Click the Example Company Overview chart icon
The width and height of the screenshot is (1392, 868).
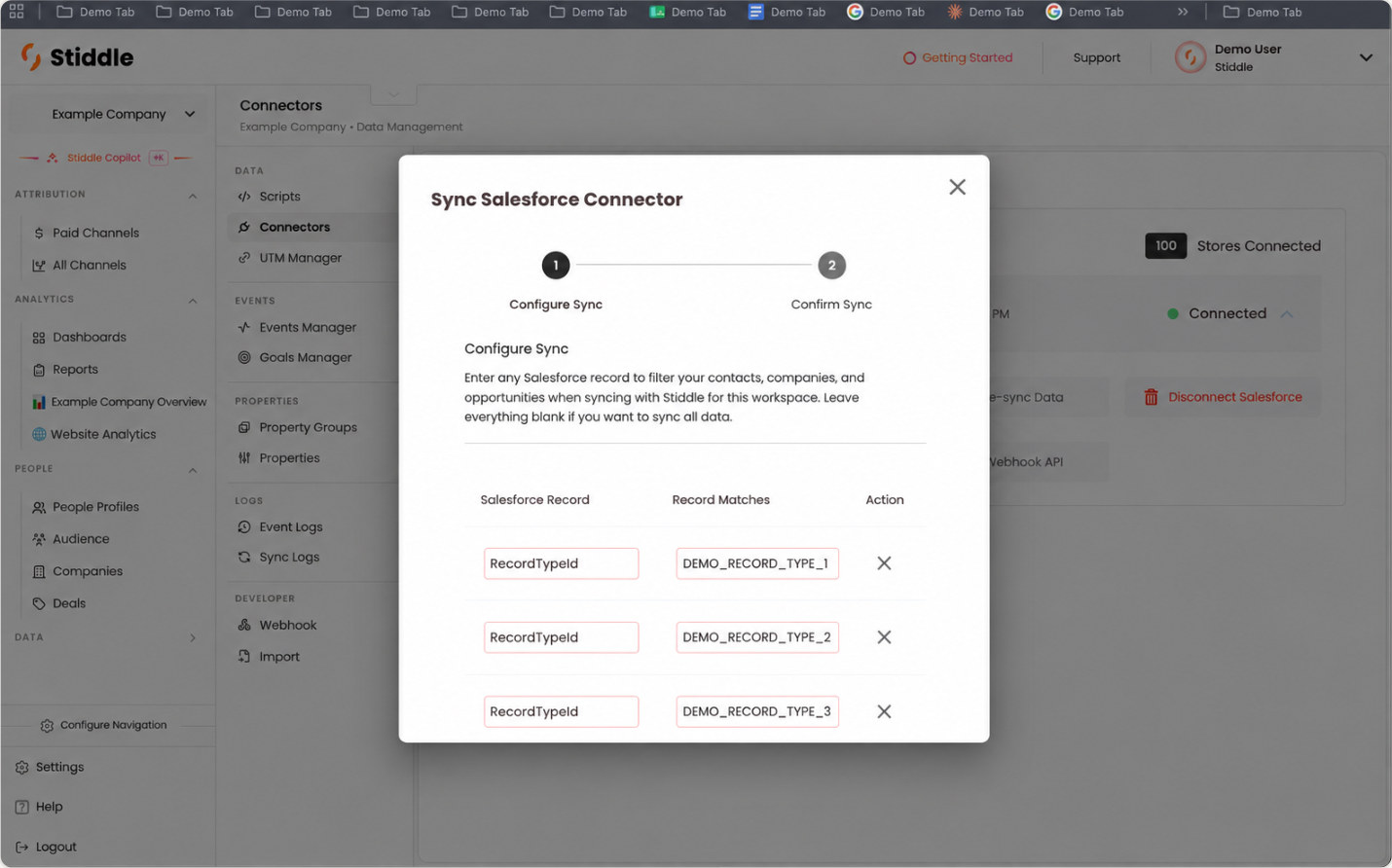[39, 402]
